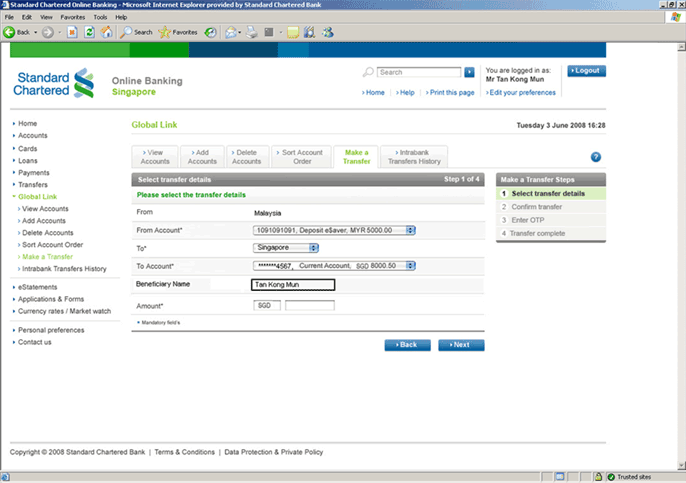
Task: Click the Next button
Action: 461,345
